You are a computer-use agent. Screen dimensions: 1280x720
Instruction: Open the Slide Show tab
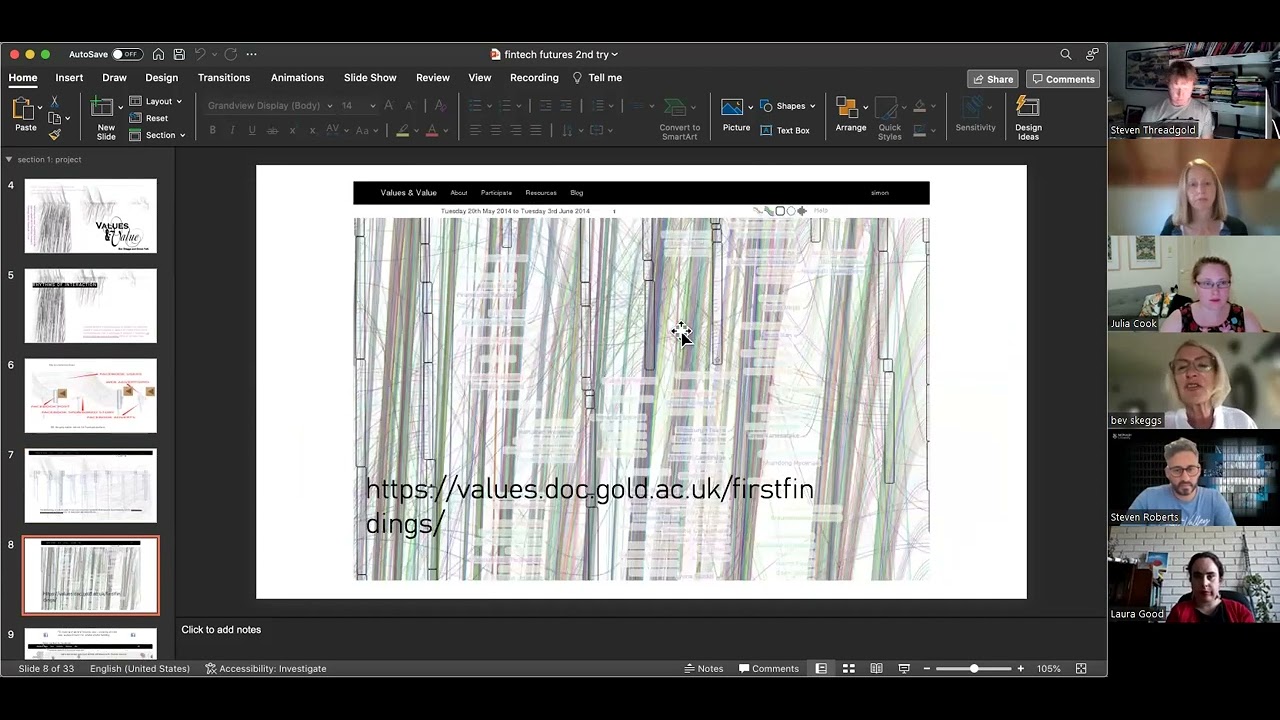(370, 77)
